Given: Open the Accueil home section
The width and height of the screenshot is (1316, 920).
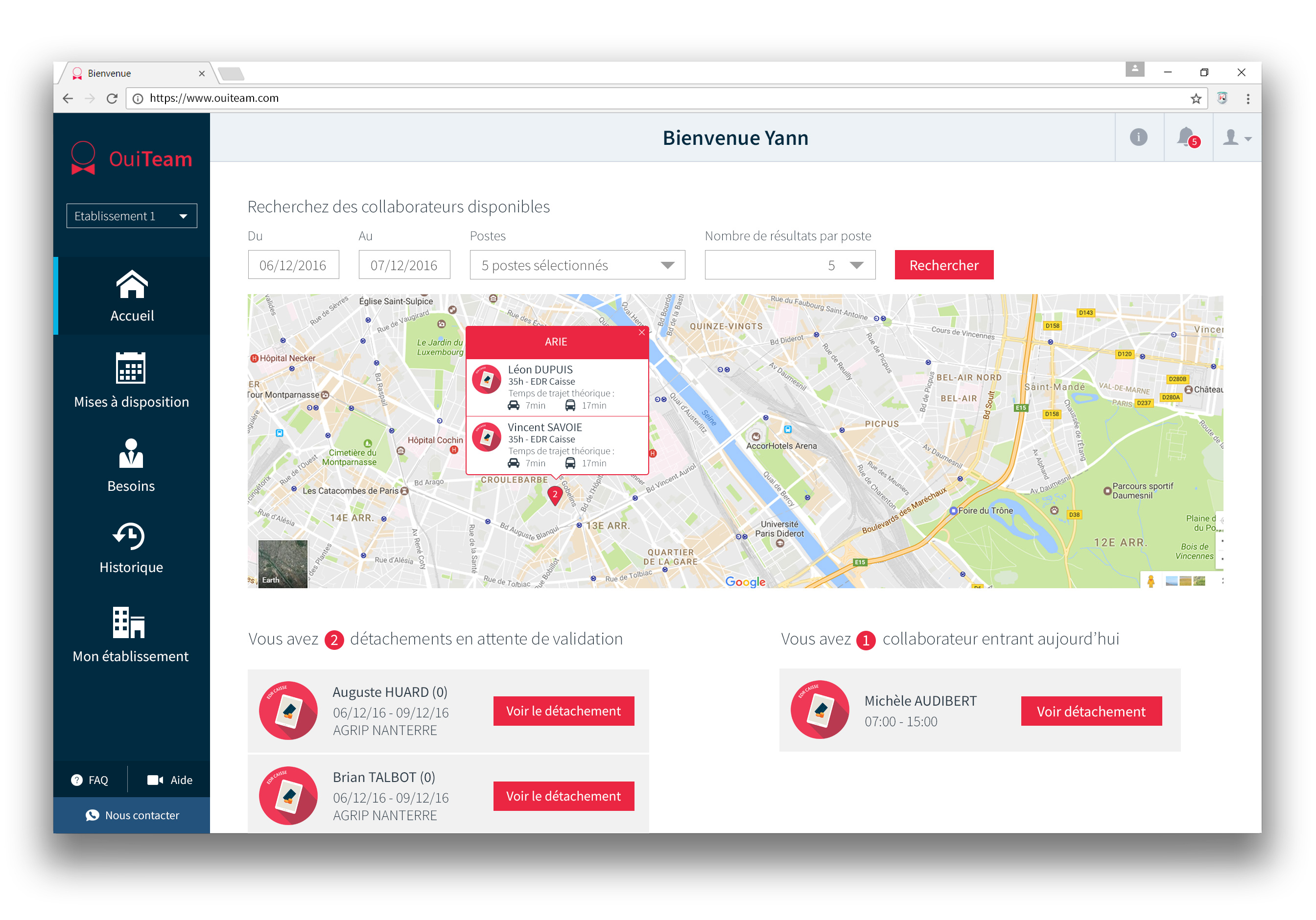Looking at the screenshot, I should (132, 296).
